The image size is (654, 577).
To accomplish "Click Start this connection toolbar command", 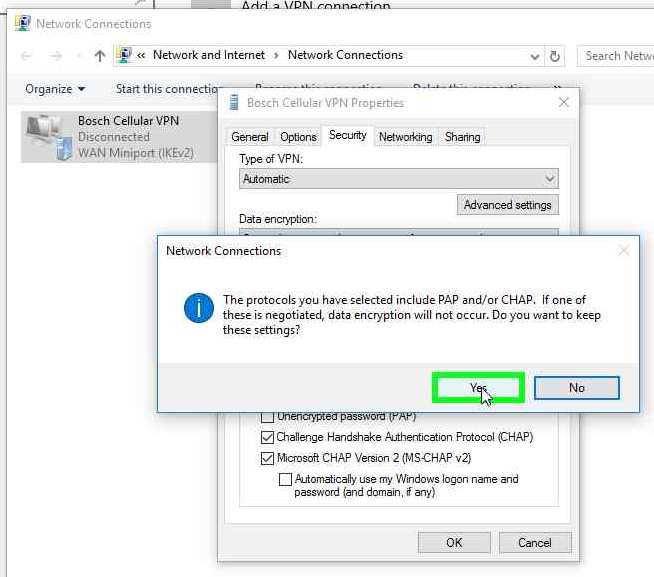I will click(167, 89).
